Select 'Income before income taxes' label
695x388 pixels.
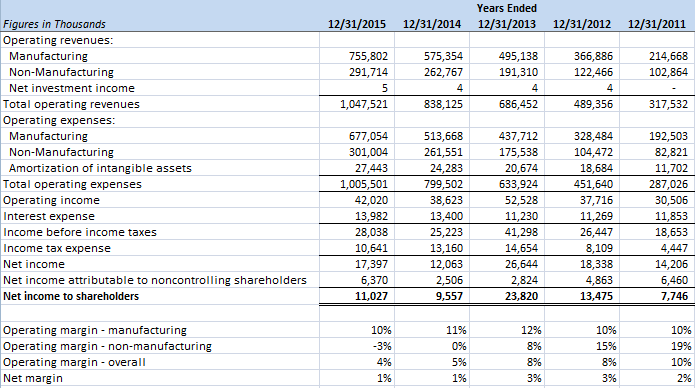tap(80, 232)
